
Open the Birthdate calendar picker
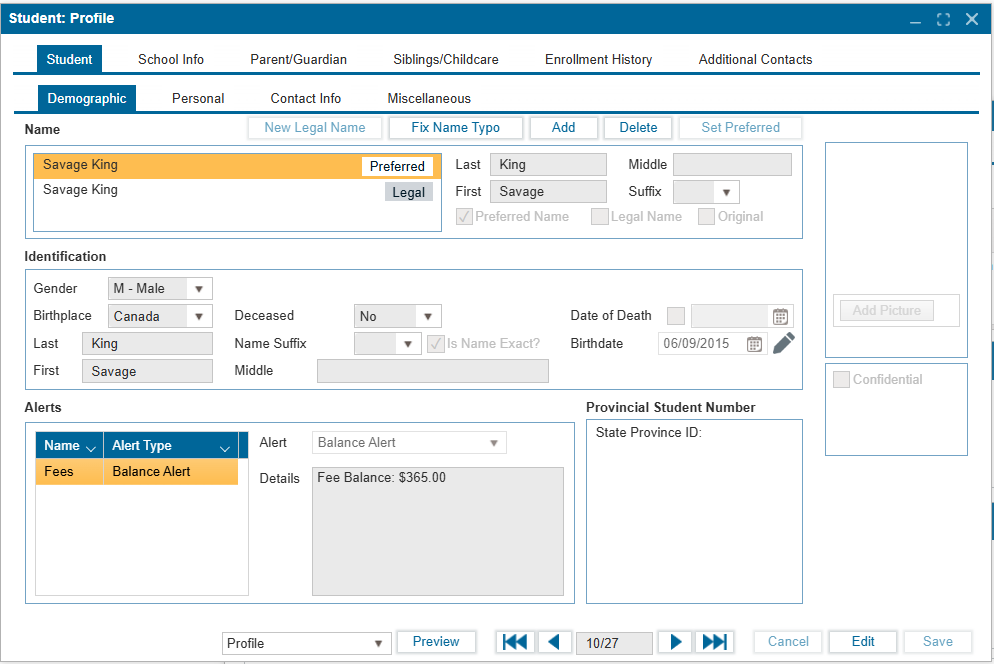pos(755,344)
